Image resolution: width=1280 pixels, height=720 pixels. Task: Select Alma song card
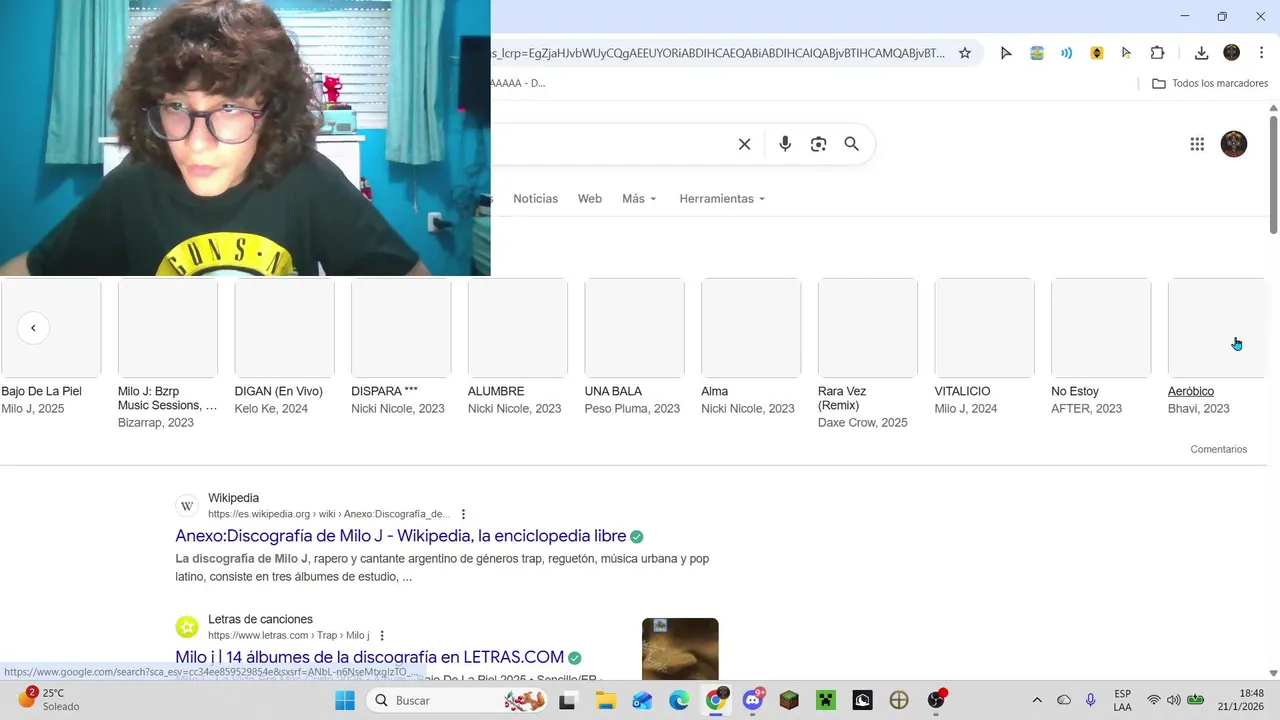pyautogui.click(x=751, y=346)
